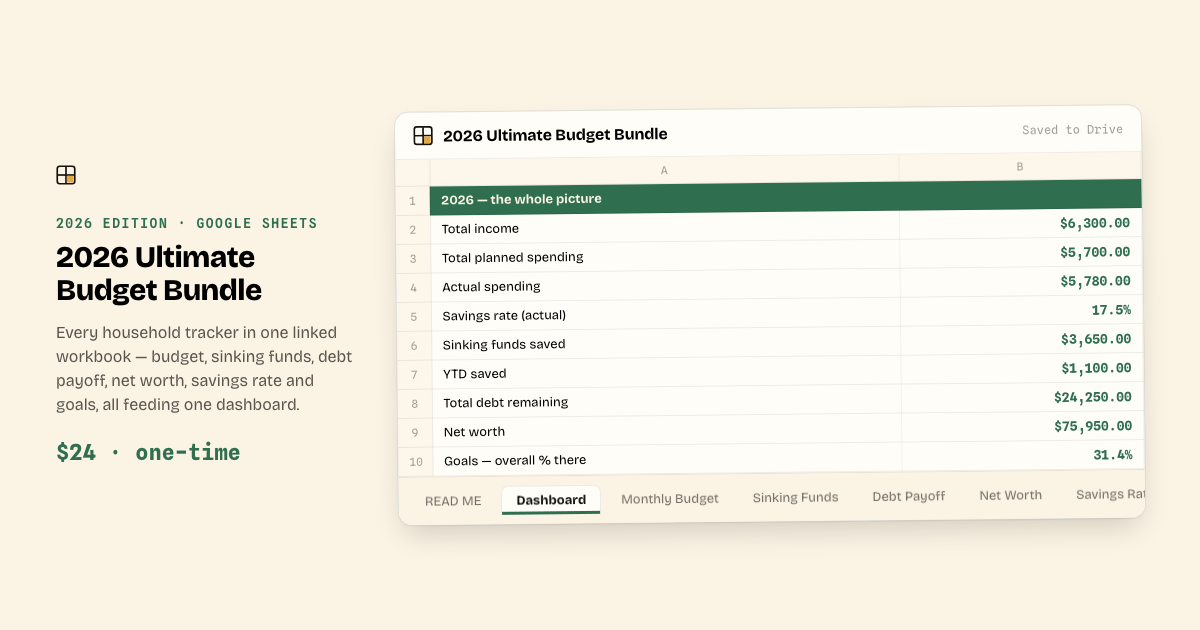Click the spreadsheet icon in workbook title bar
The image size is (1200, 630).
[x=423, y=135]
